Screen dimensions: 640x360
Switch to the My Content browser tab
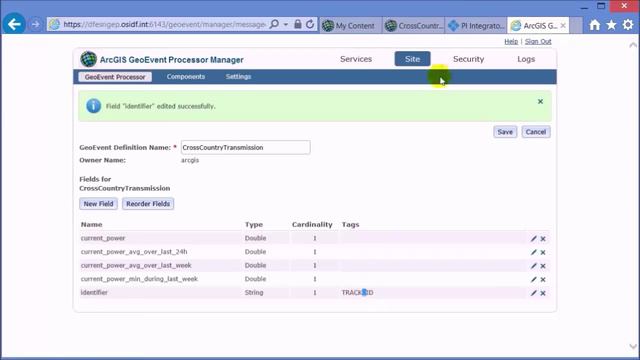point(351,25)
